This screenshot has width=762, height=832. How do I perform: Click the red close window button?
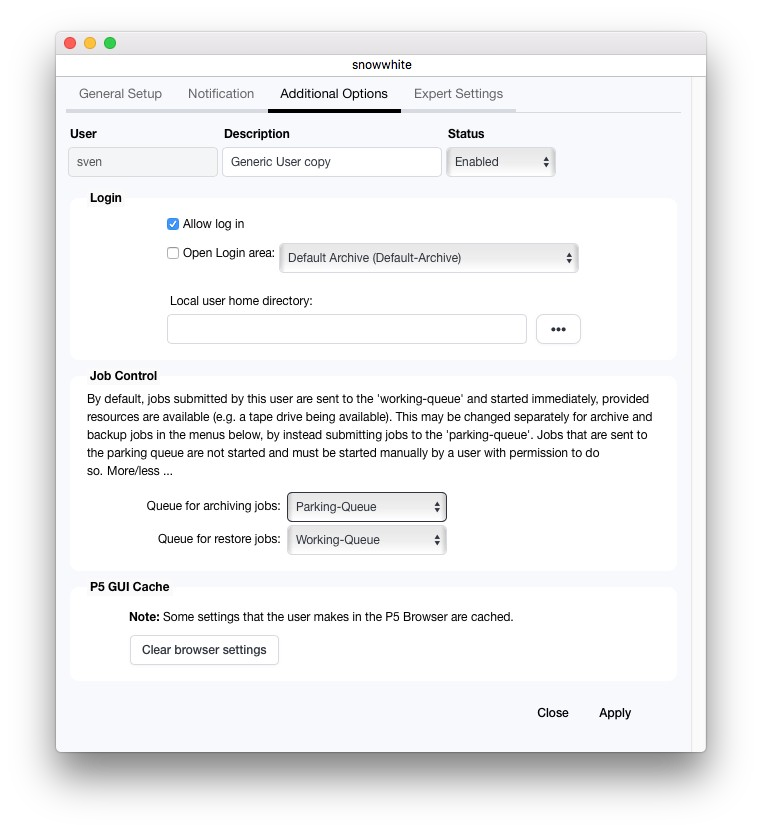click(70, 43)
